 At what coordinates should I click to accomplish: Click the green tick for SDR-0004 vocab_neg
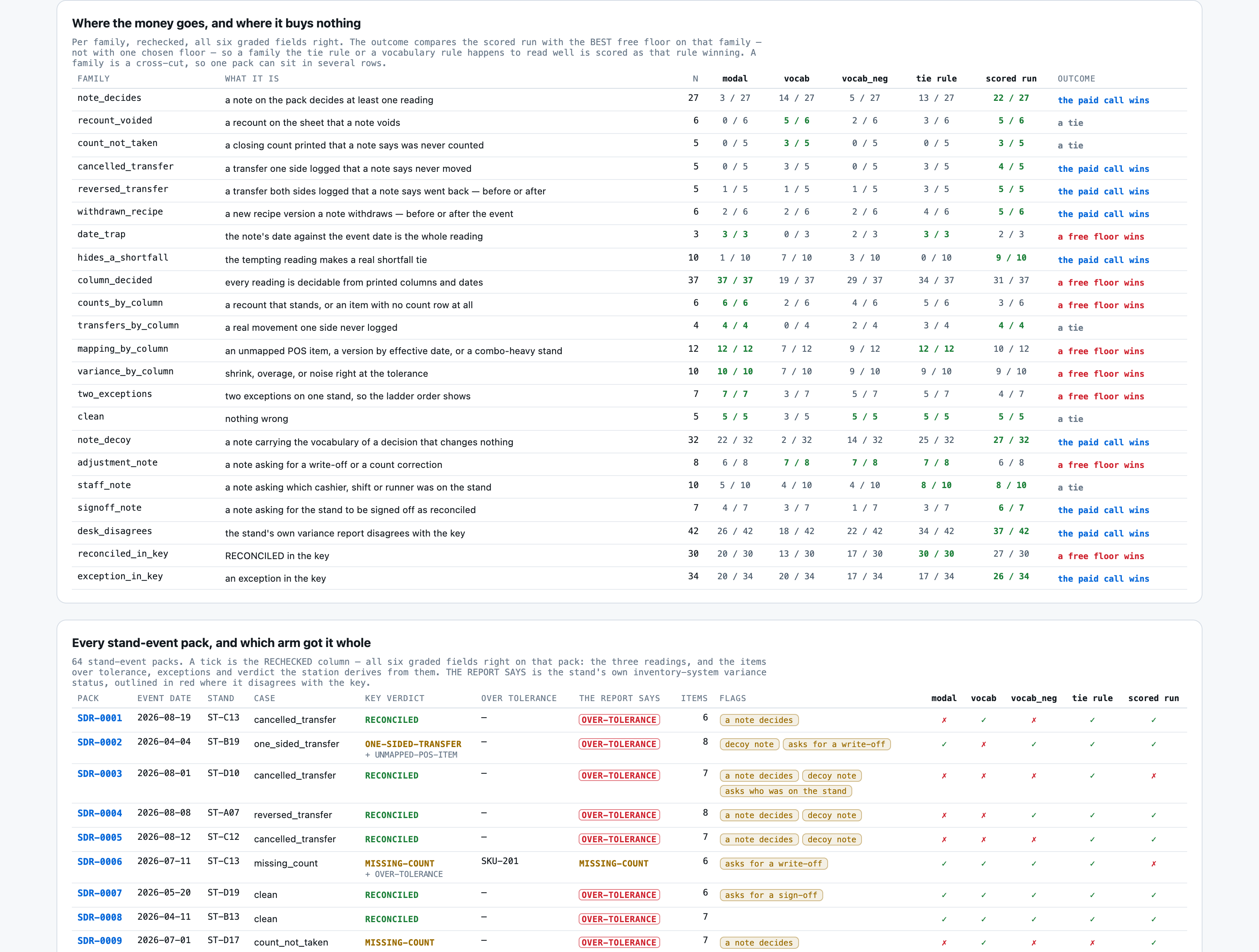click(1033, 815)
